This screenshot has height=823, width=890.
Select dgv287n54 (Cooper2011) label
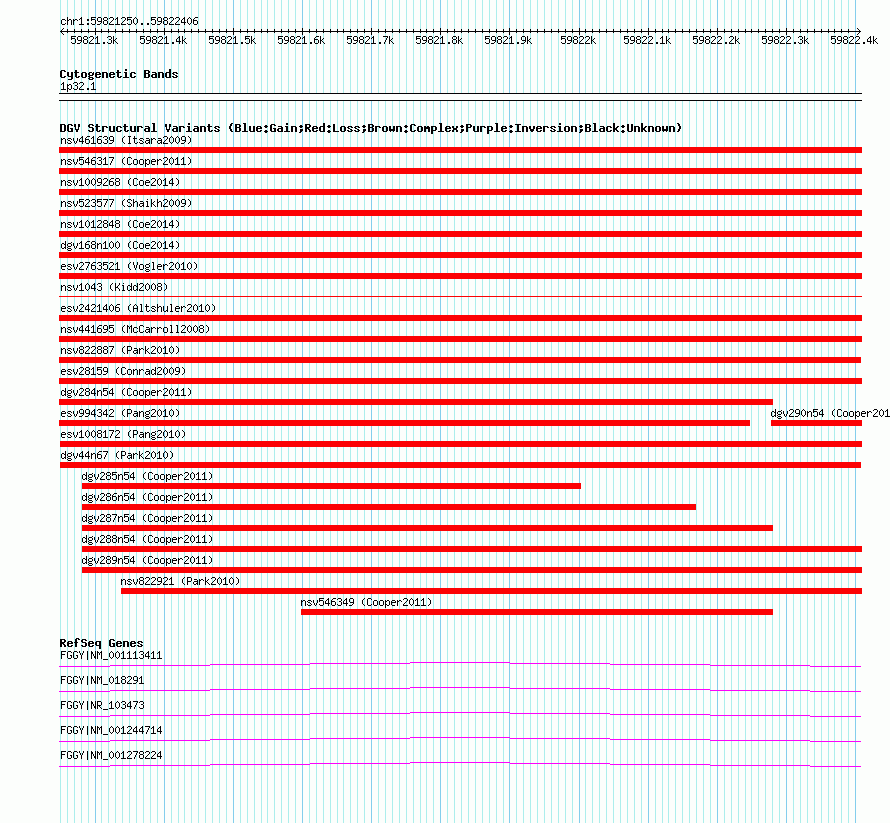(147, 518)
